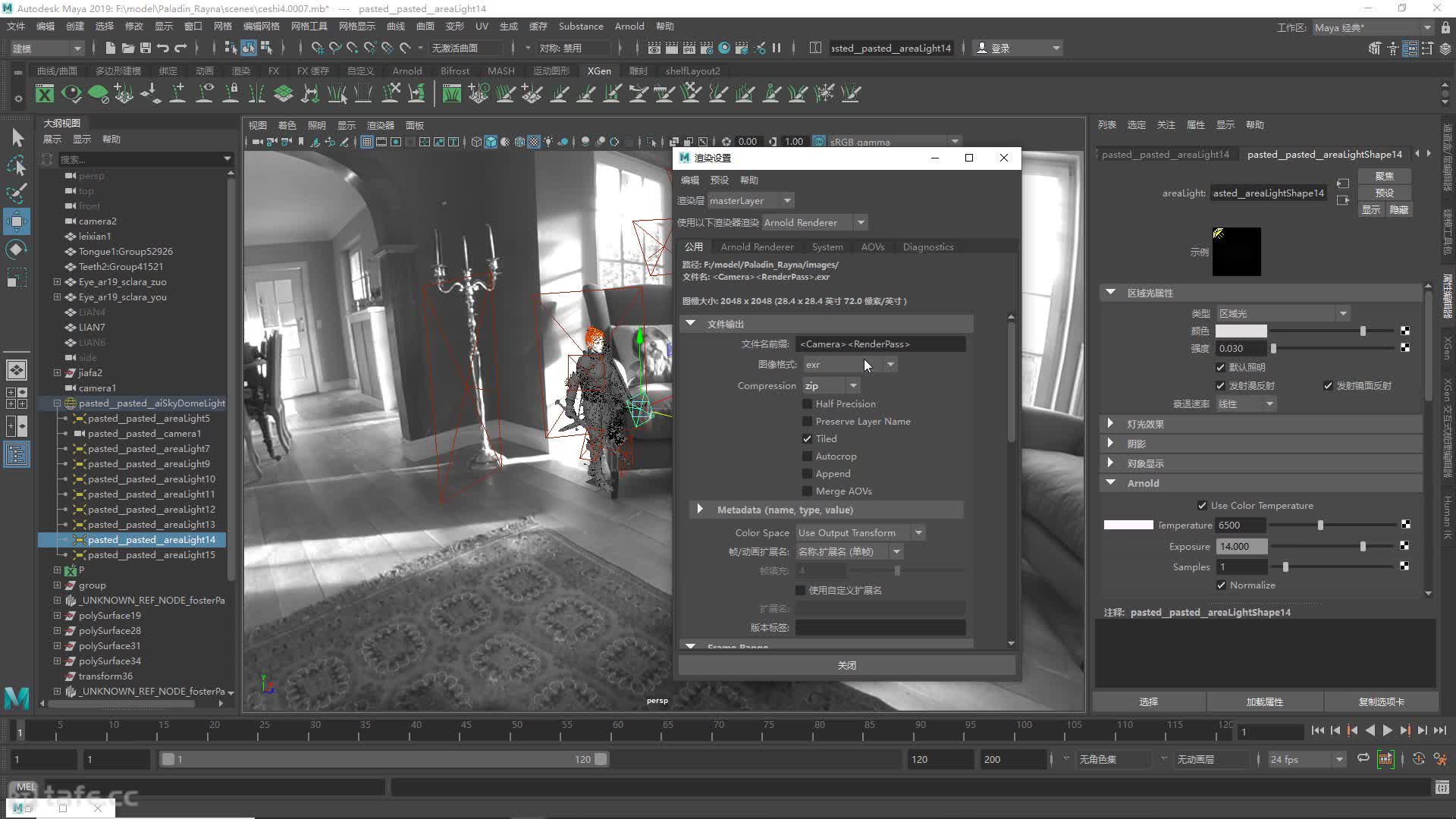Click the 关闭 button in render settings

[x=847, y=665]
